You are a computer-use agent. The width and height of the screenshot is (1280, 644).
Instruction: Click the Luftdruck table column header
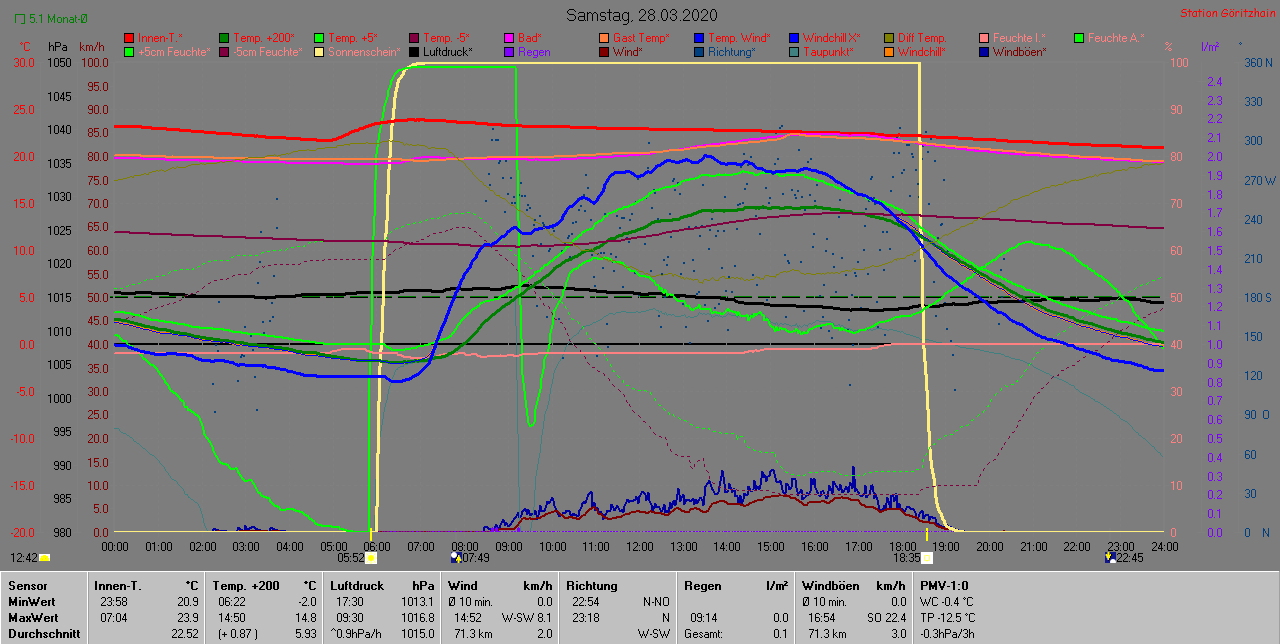[x=357, y=585]
